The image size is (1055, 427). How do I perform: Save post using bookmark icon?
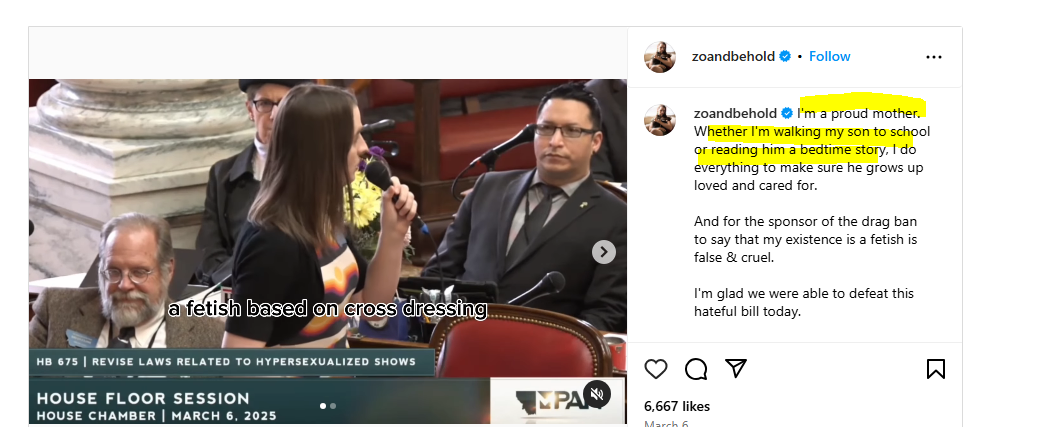(936, 369)
